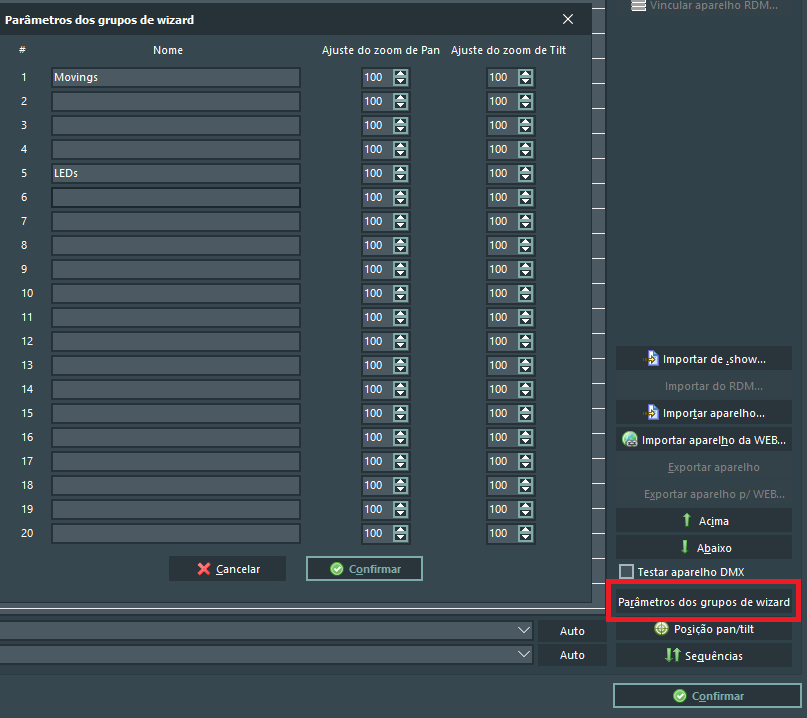The image size is (807, 718).
Task: Confirm the wizard group parameters dialog
Action: point(365,569)
